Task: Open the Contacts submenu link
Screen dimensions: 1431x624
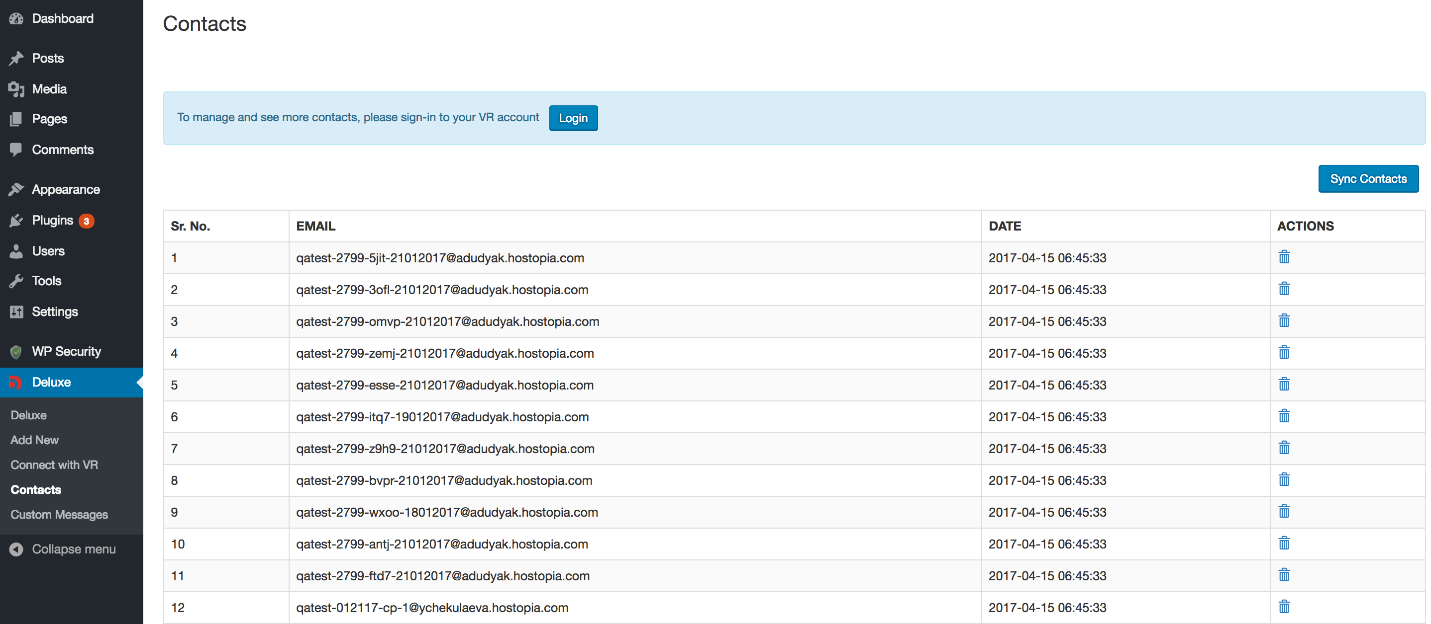Action: pos(36,490)
